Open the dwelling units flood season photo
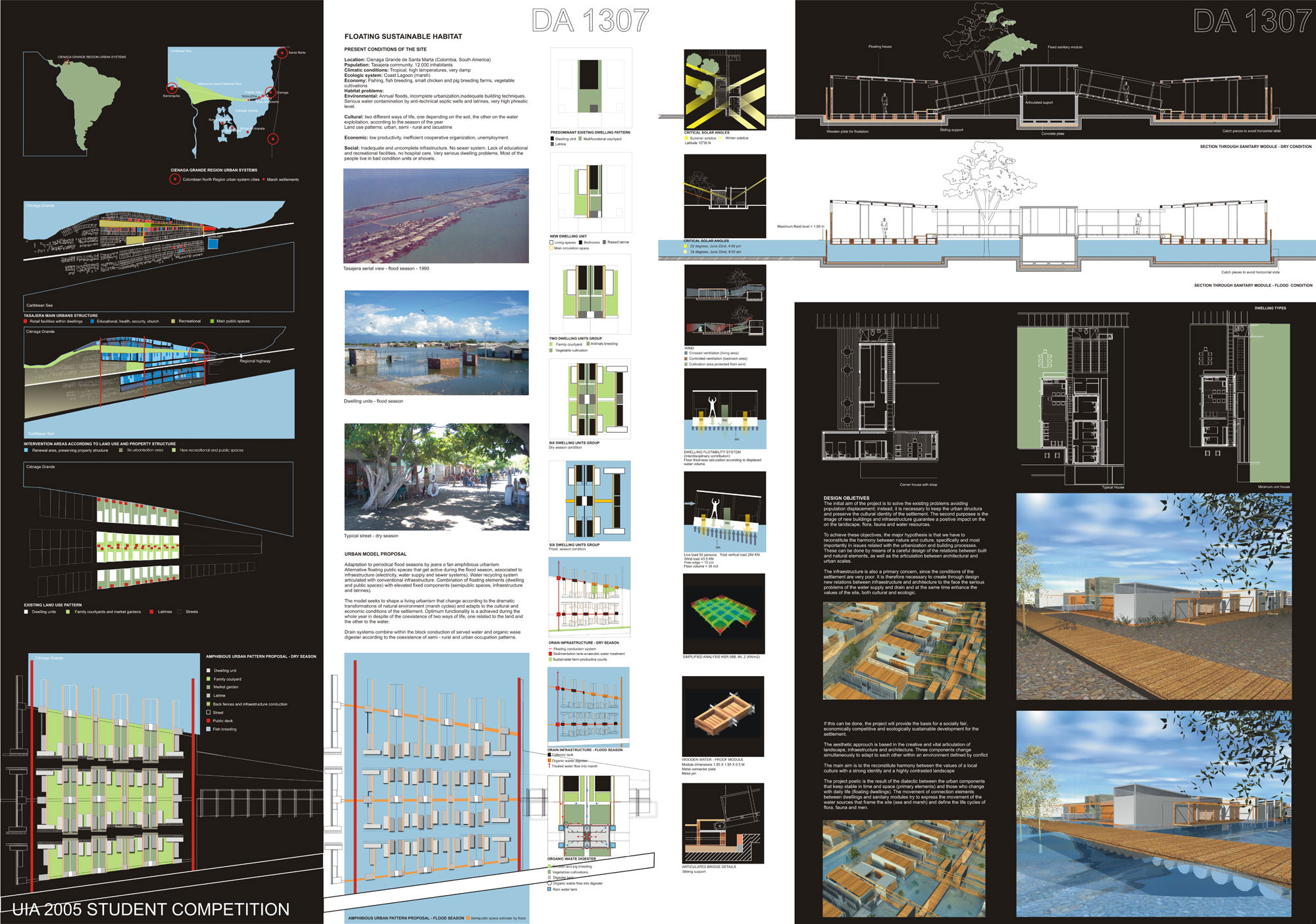 436,343
